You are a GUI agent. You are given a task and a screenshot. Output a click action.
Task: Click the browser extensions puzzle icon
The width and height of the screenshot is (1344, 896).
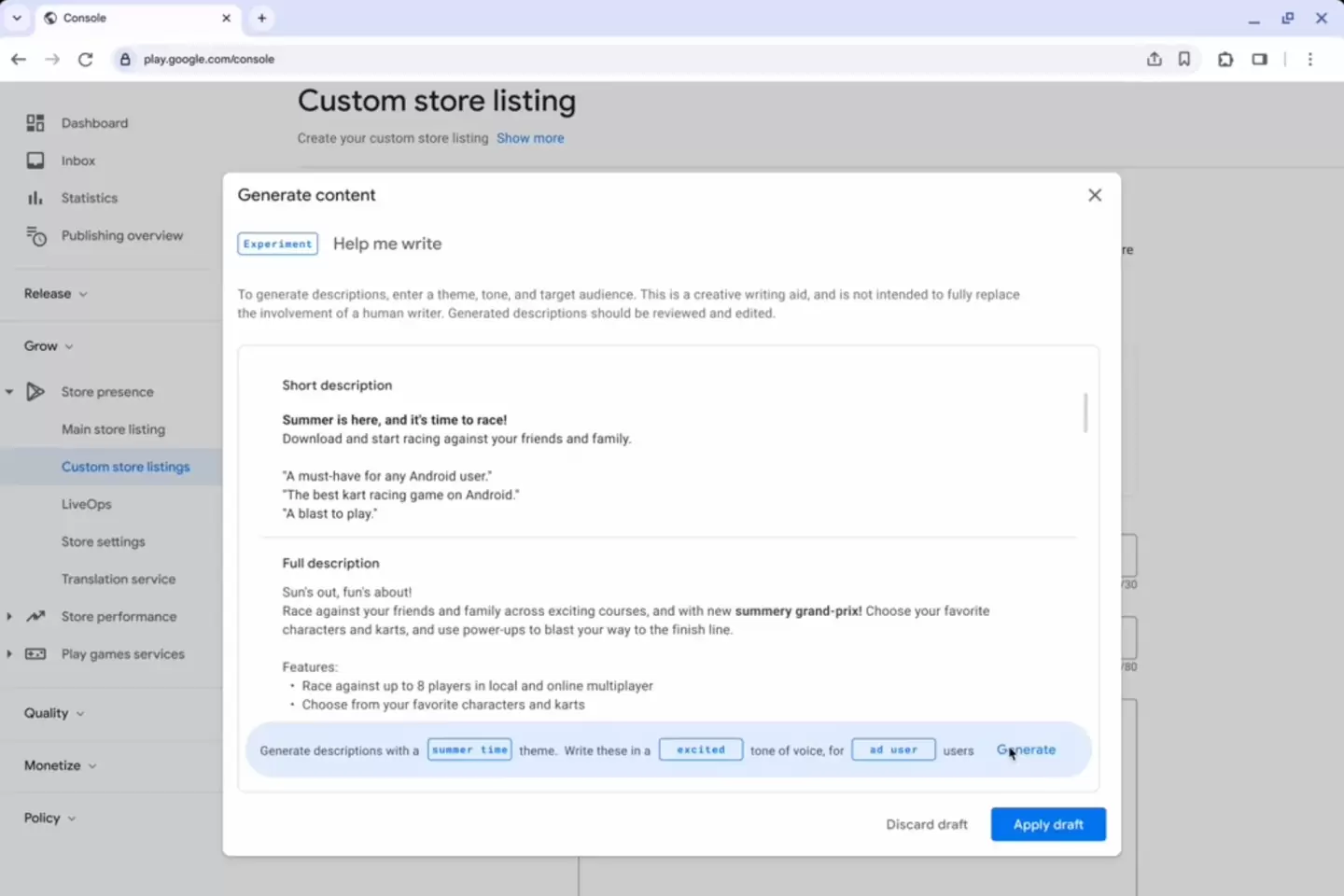click(1225, 59)
